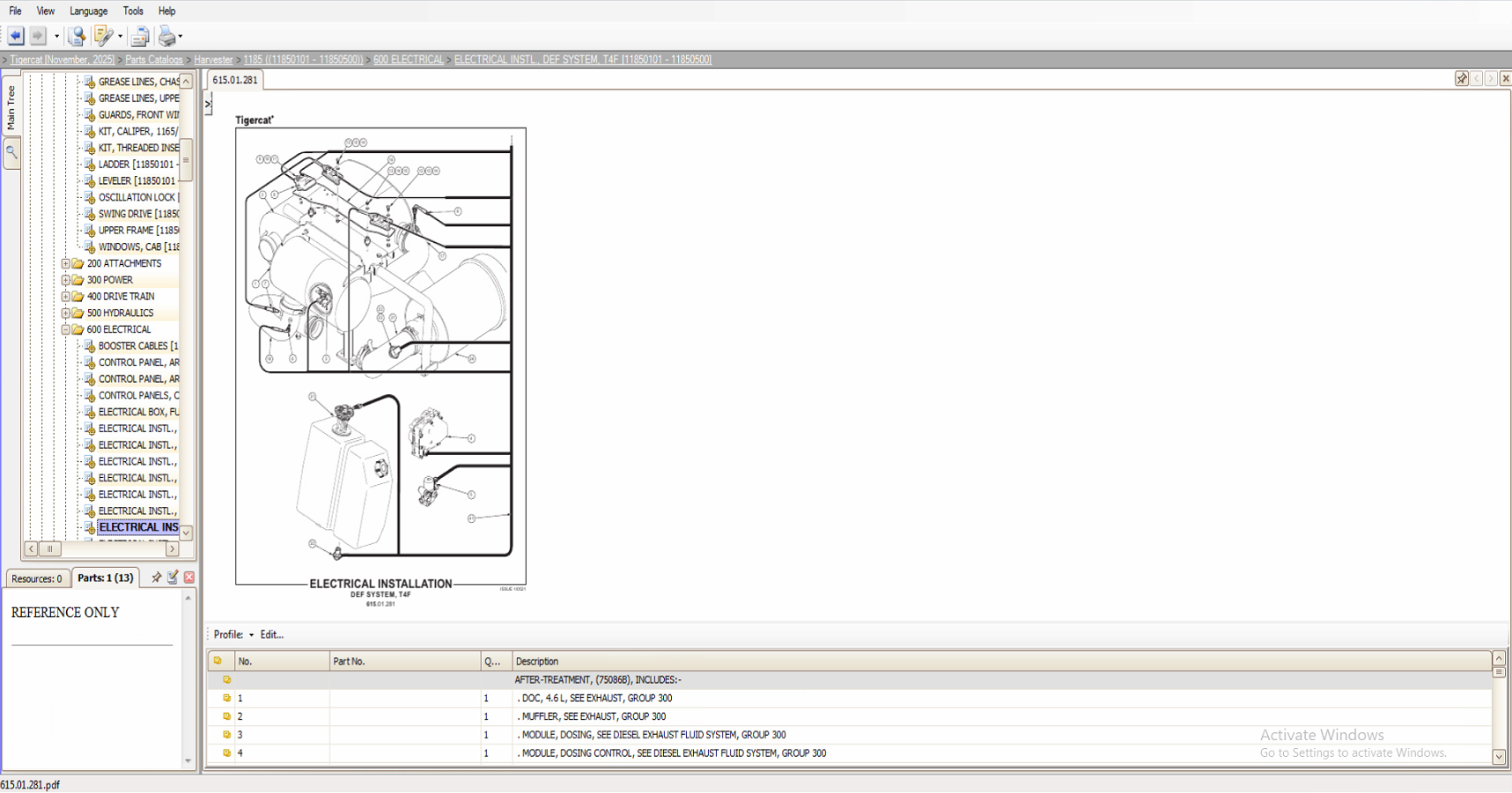Click the Harvester breadcrumb link
The height and width of the screenshot is (793, 1512).
click(x=213, y=59)
